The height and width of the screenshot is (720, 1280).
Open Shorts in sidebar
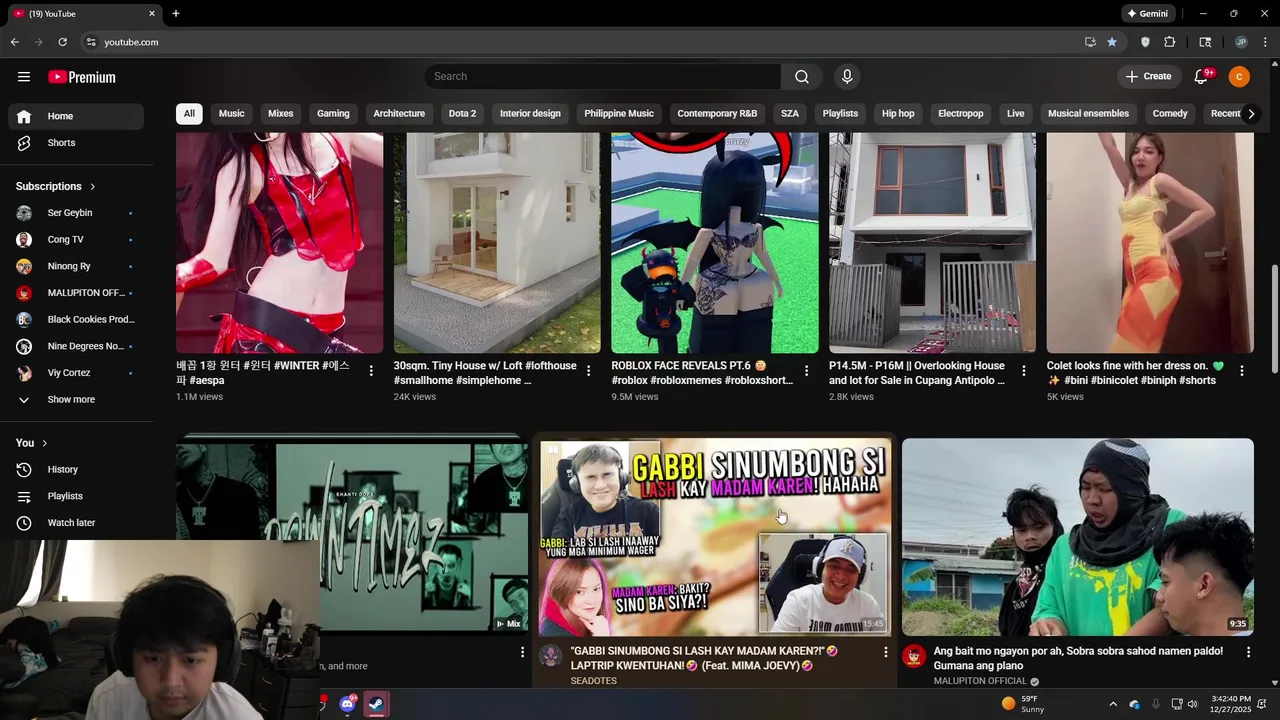point(76,143)
